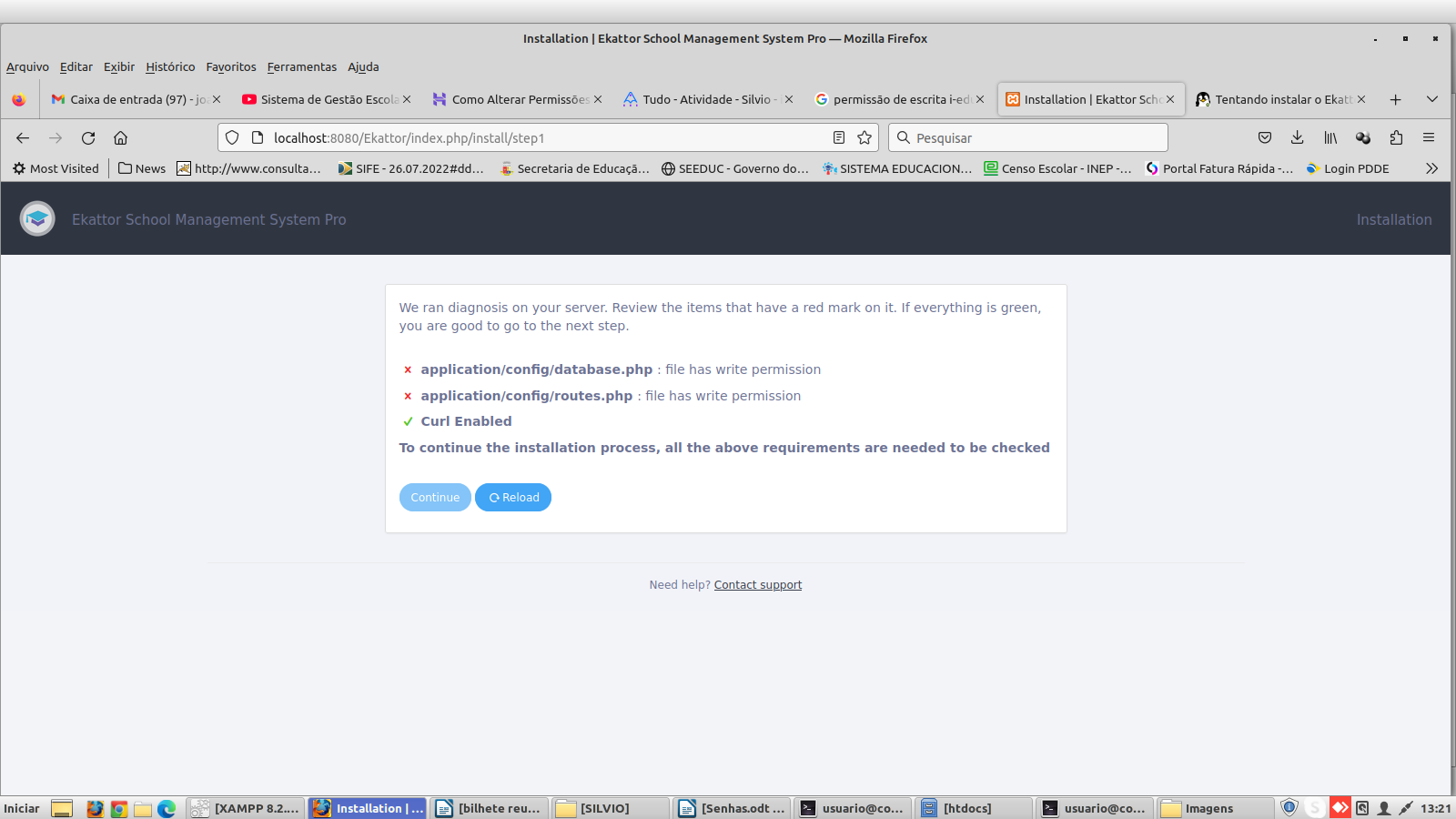Viewport: 1456px width, 819px height.
Task: List all tabs using chevron dropdown
Action: tap(1432, 99)
